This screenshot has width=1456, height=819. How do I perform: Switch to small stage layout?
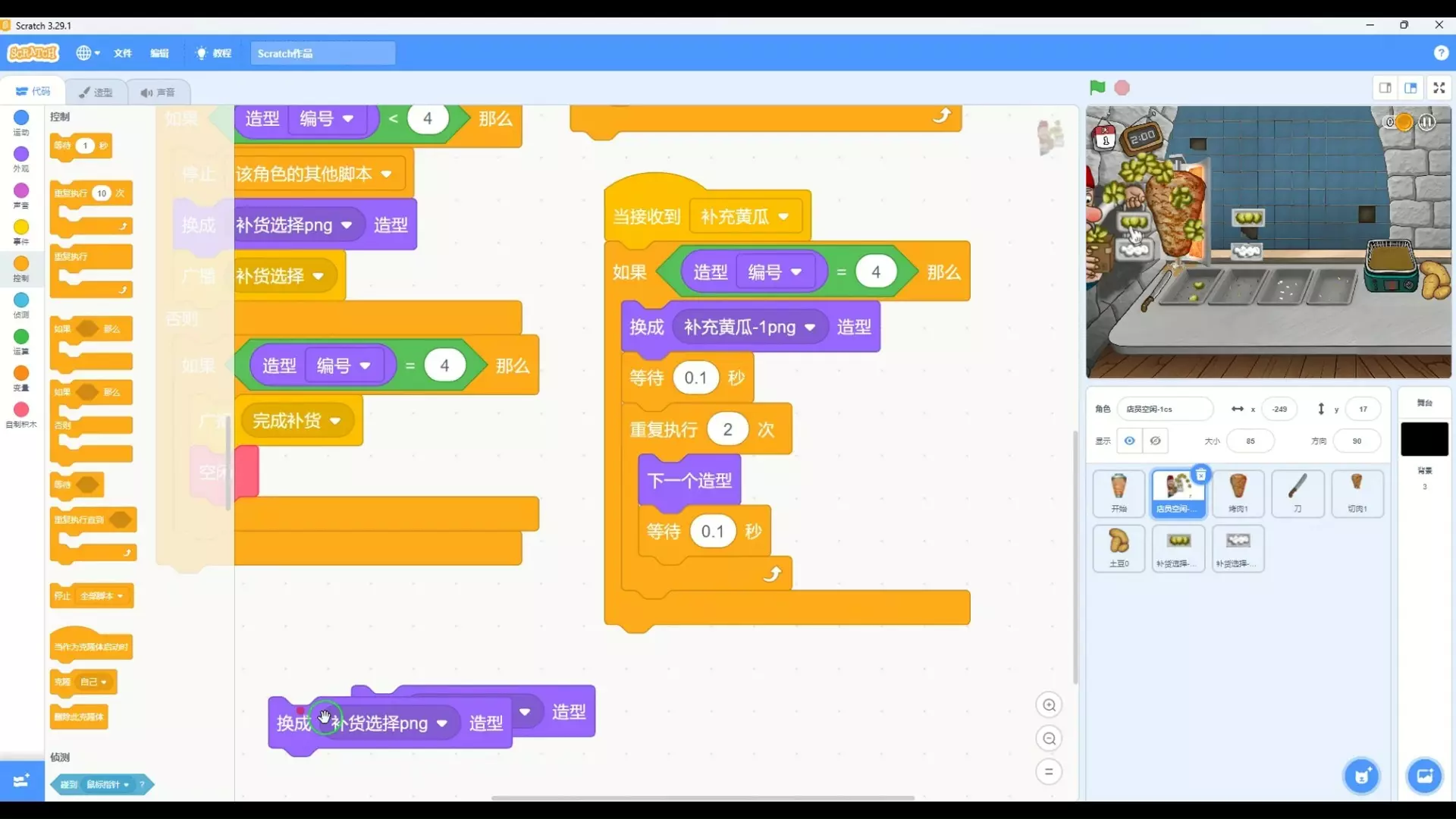pos(1385,88)
